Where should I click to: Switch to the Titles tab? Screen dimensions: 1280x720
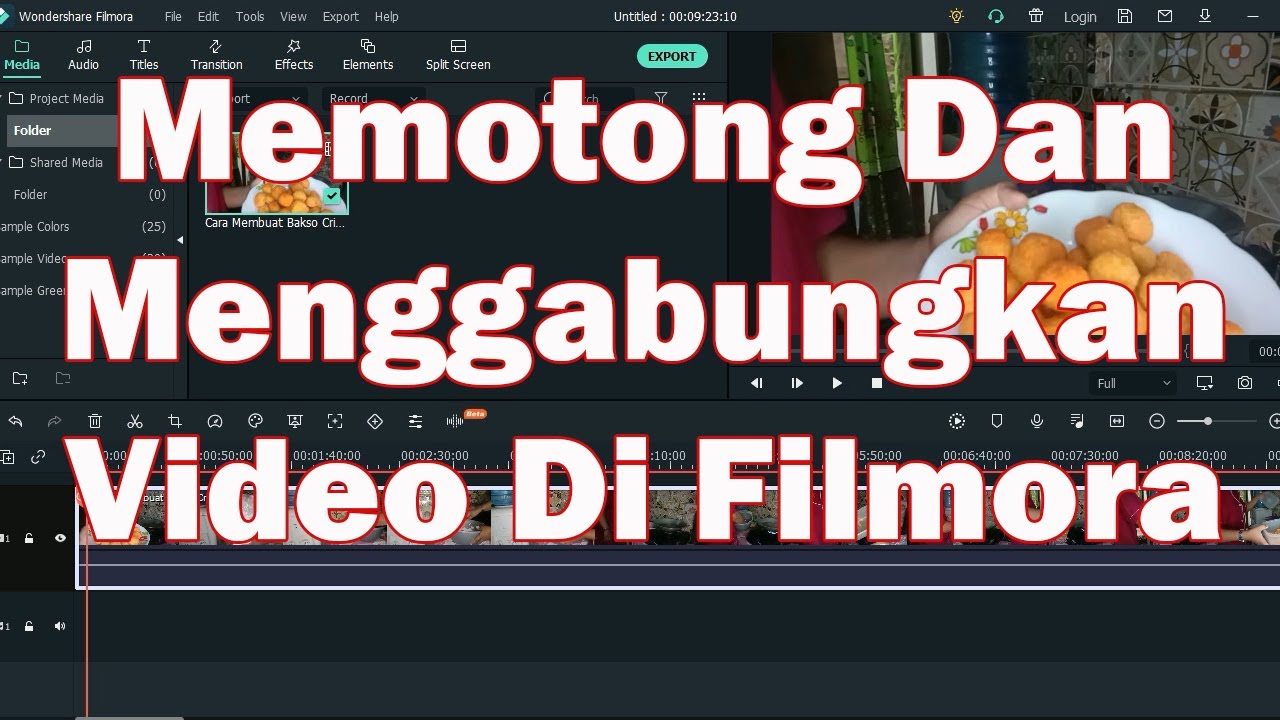144,55
